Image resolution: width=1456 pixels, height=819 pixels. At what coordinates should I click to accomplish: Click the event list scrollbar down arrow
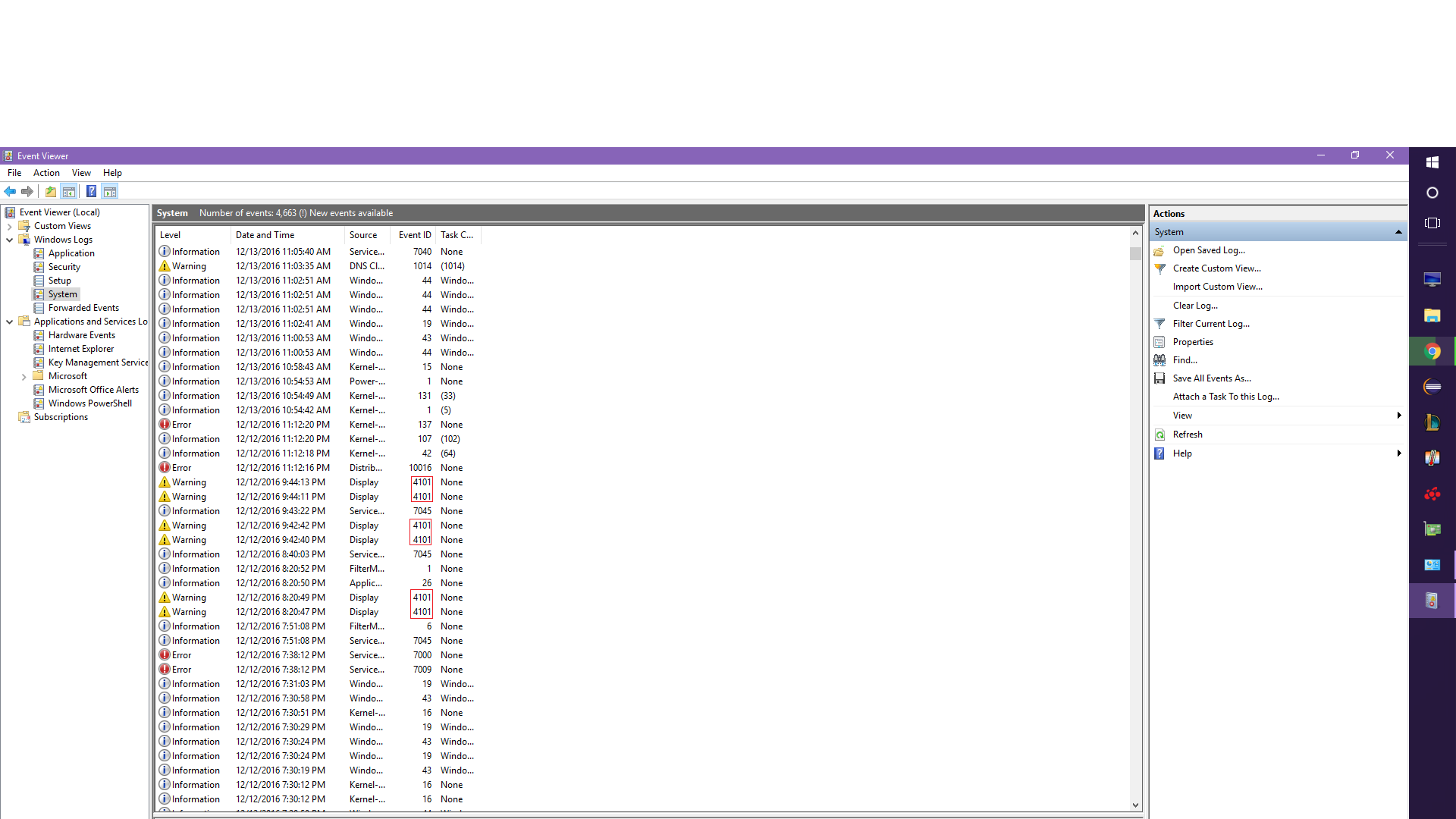tap(1135, 805)
